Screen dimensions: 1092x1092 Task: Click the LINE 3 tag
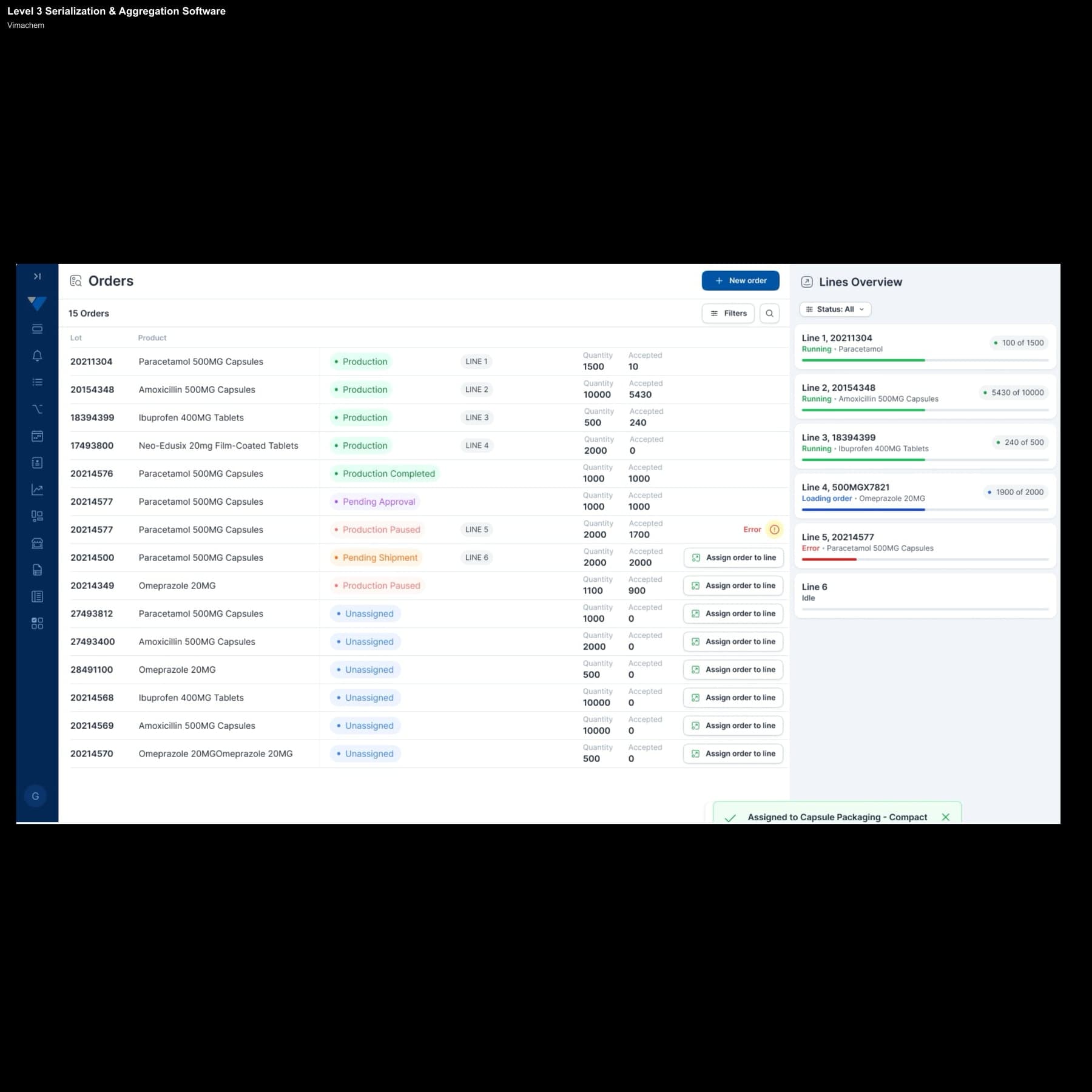pyautogui.click(x=477, y=418)
